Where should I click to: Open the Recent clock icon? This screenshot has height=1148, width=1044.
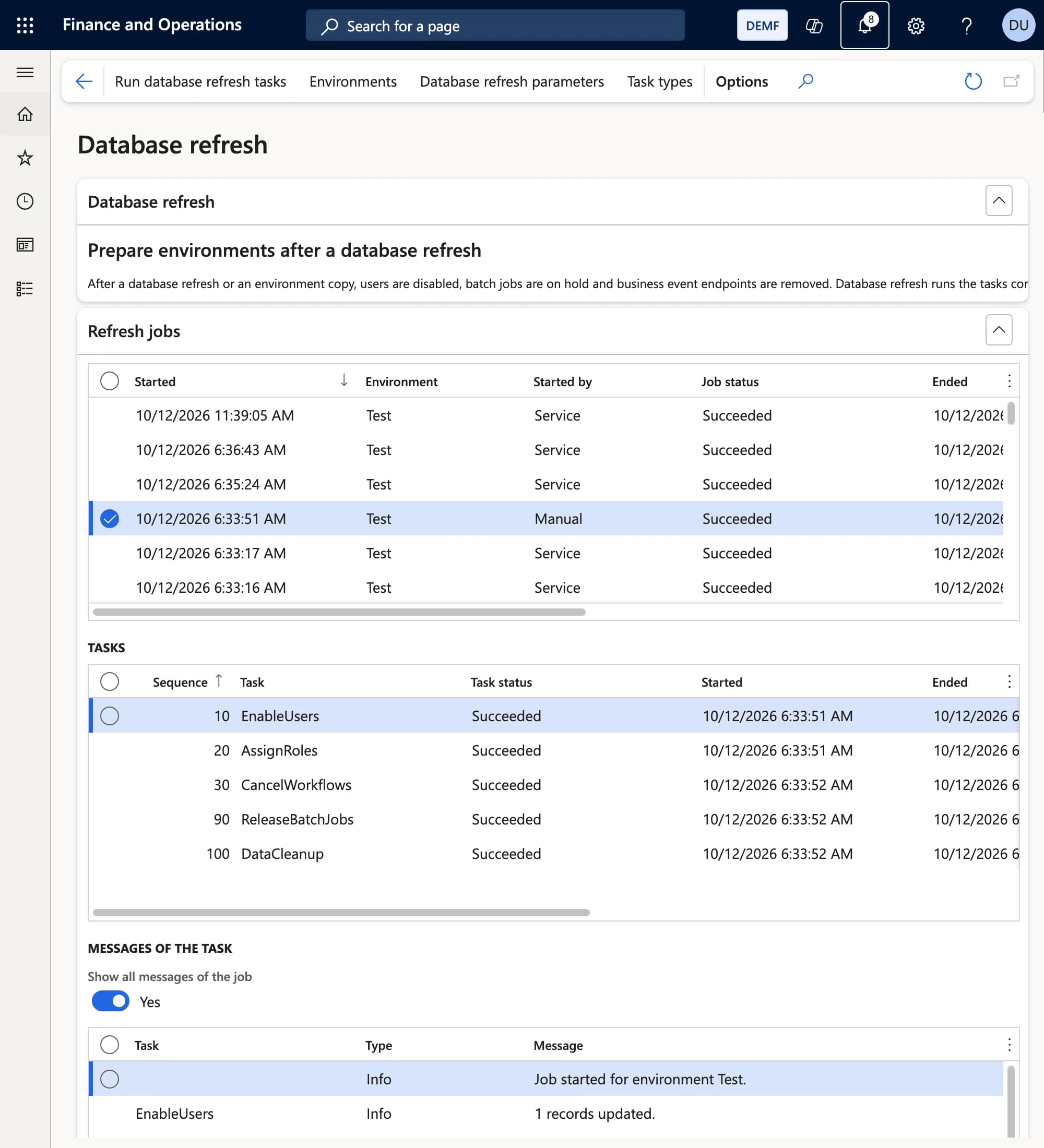25,201
